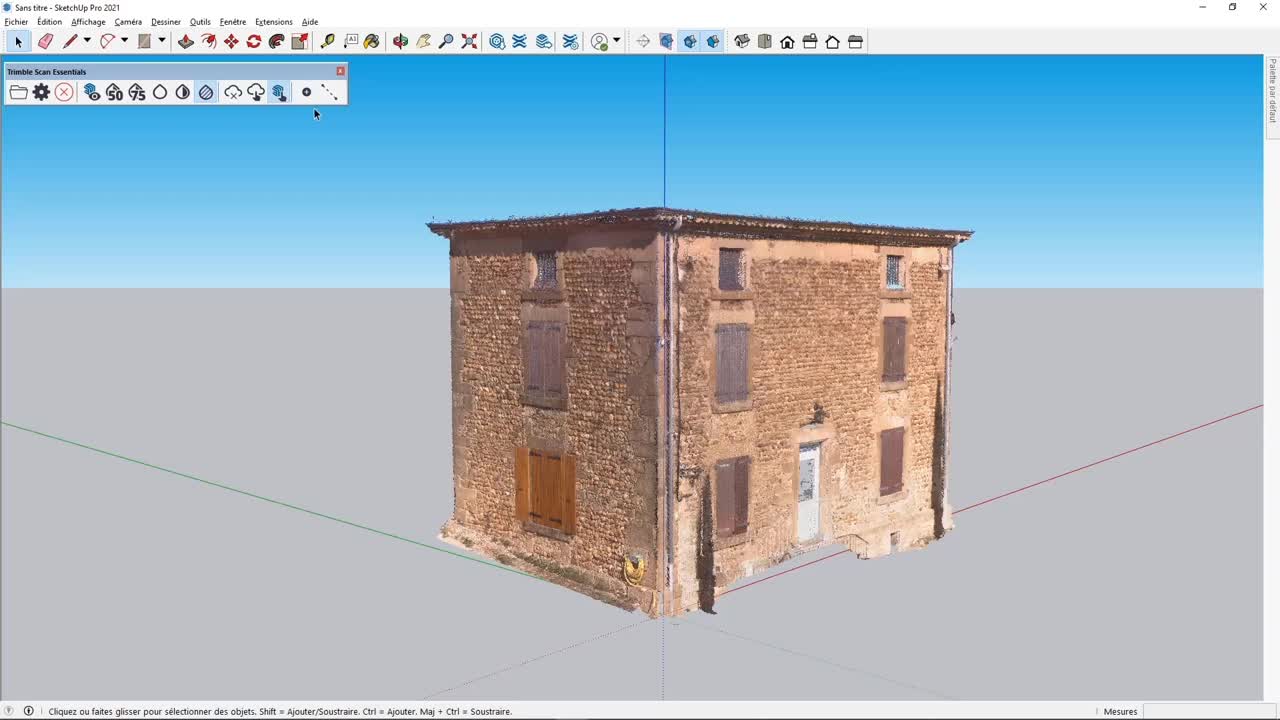The height and width of the screenshot is (720, 1280).
Task: Set point cloud density to 75
Action: click(x=137, y=92)
